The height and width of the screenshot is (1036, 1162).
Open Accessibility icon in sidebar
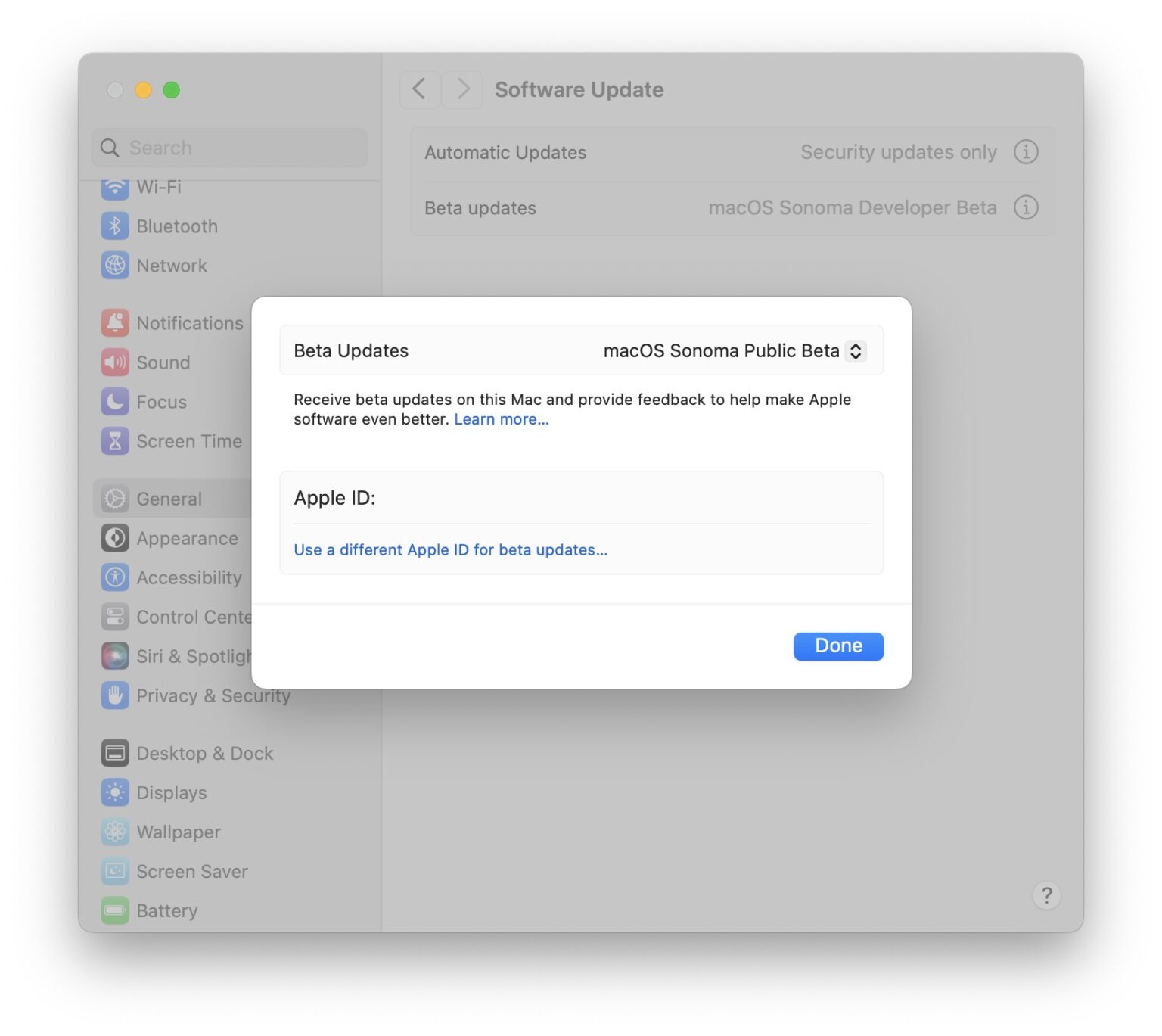[115, 577]
